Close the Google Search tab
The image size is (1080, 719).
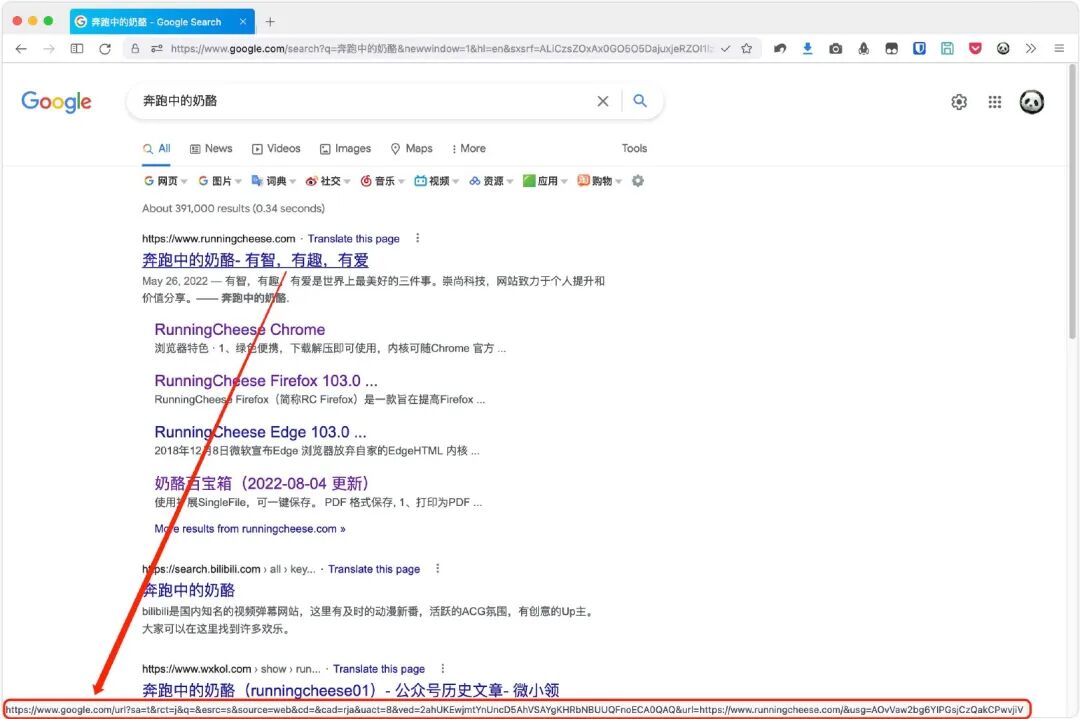(243, 22)
